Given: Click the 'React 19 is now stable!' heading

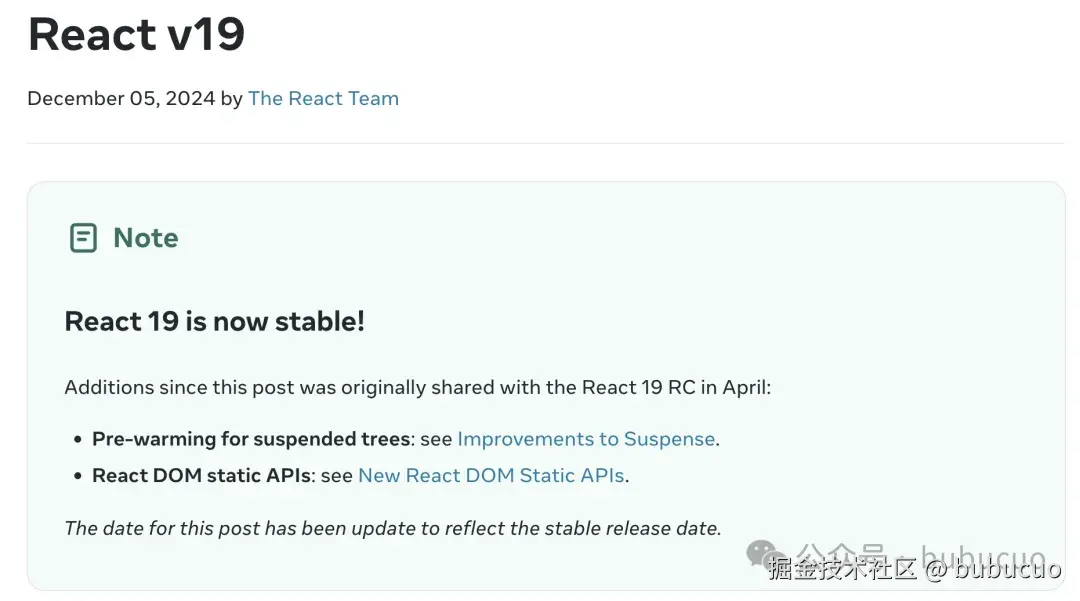Looking at the screenshot, I should pos(214,321).
